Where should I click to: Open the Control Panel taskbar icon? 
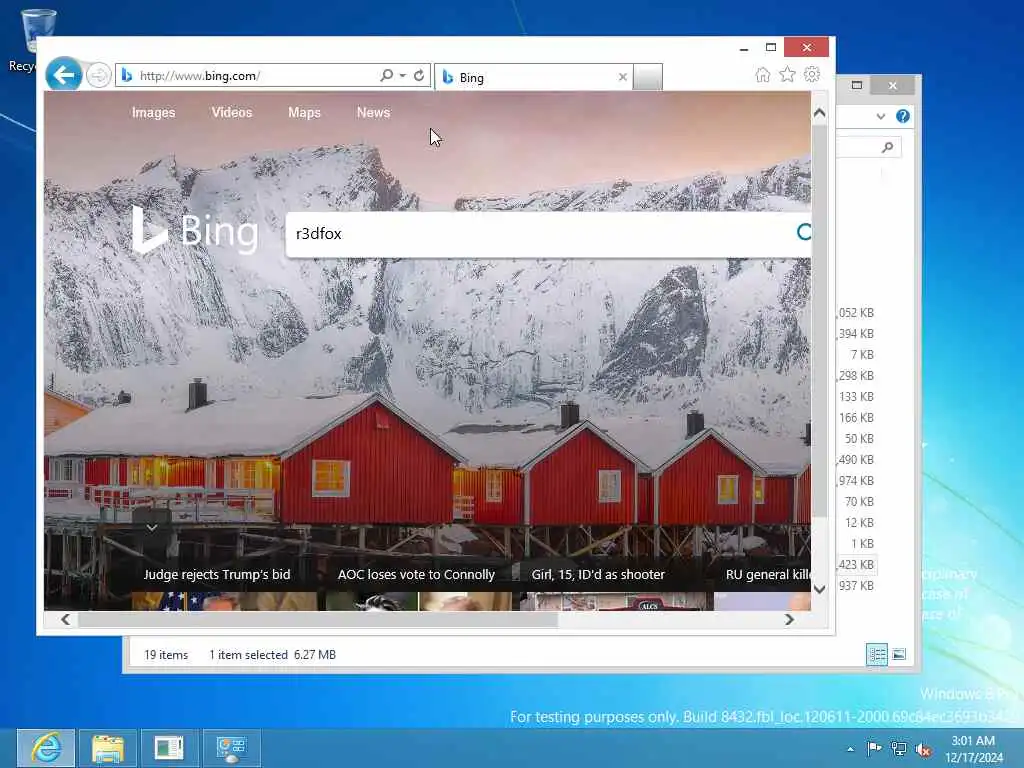click(x=231, y=748)
